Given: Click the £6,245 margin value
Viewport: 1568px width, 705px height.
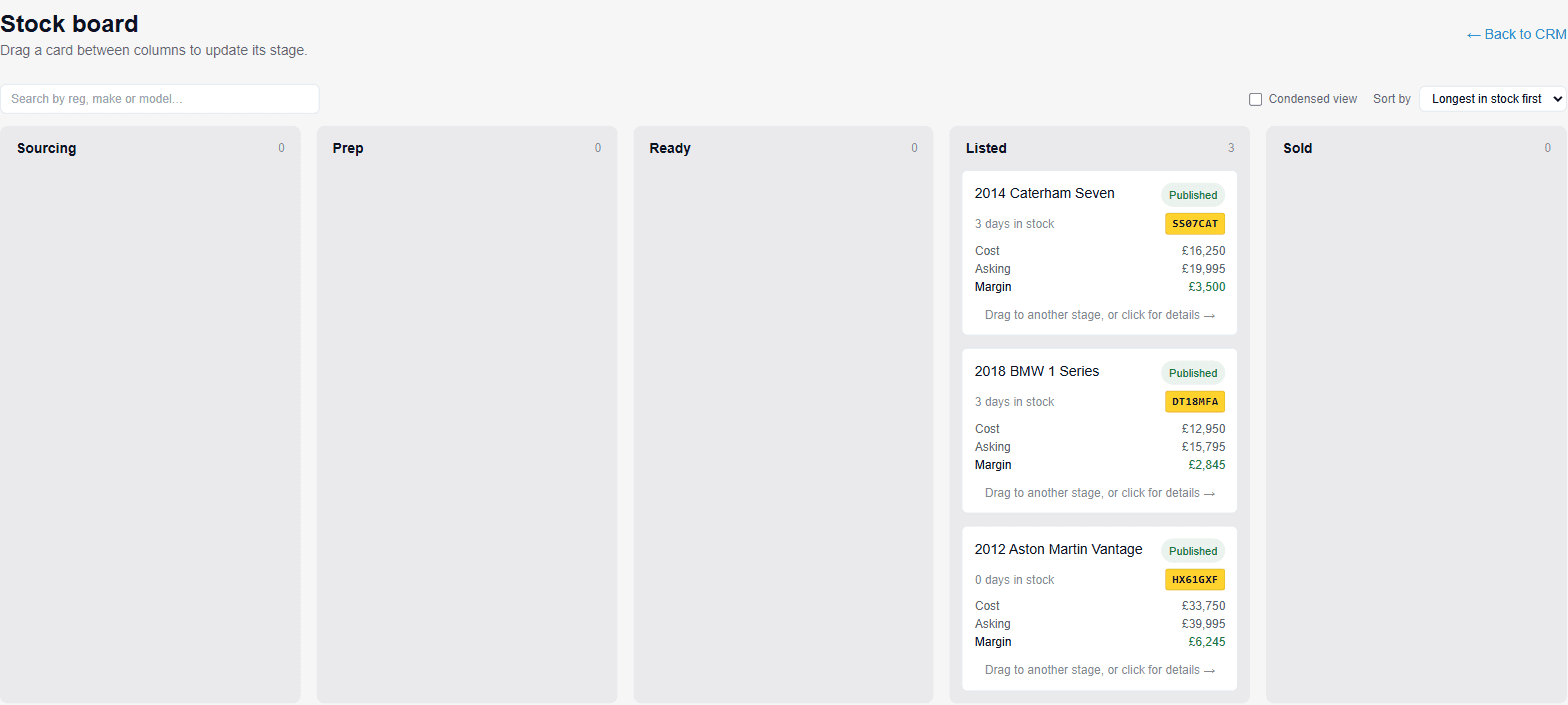Looking at the screenshot, I should (x=1206, y=642).
